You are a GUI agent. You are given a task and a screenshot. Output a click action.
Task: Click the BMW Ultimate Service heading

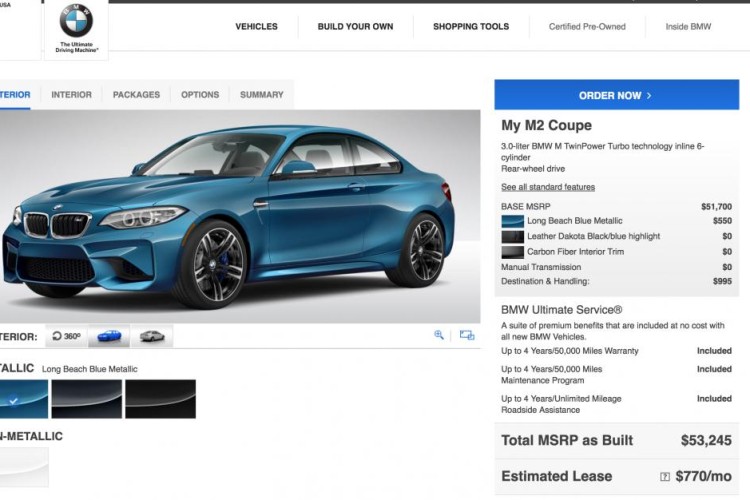[x=562, y=310]
